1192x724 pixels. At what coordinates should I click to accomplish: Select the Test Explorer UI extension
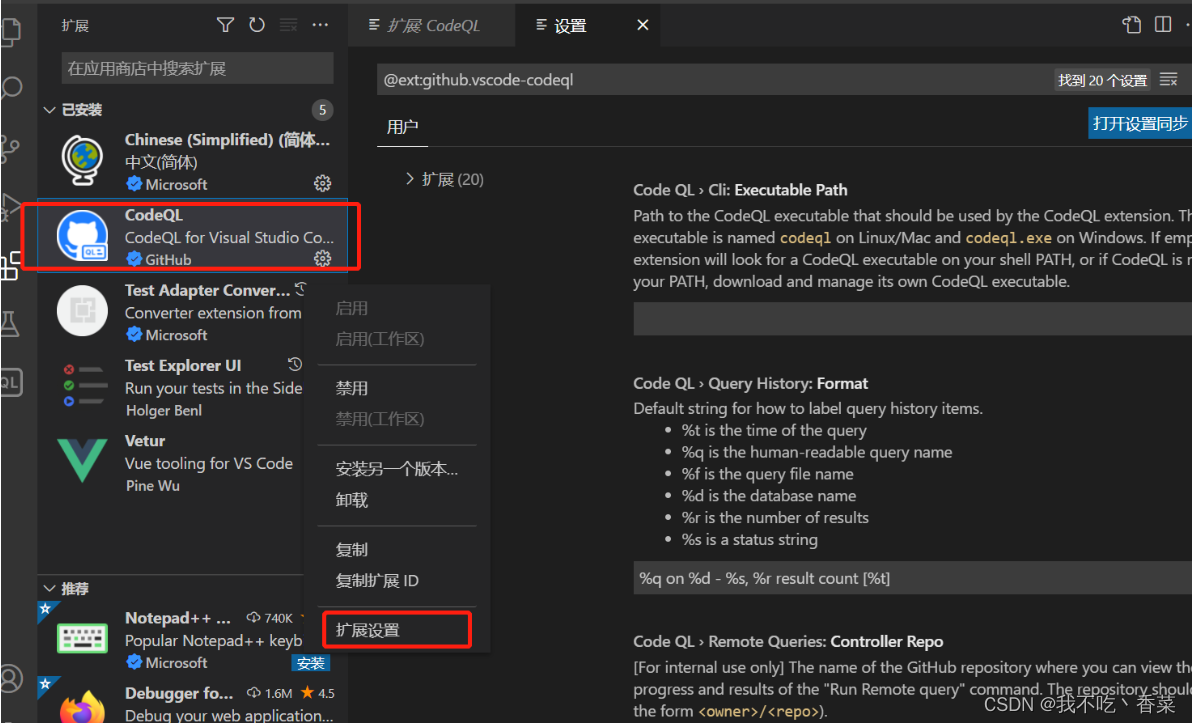point(172,387)
